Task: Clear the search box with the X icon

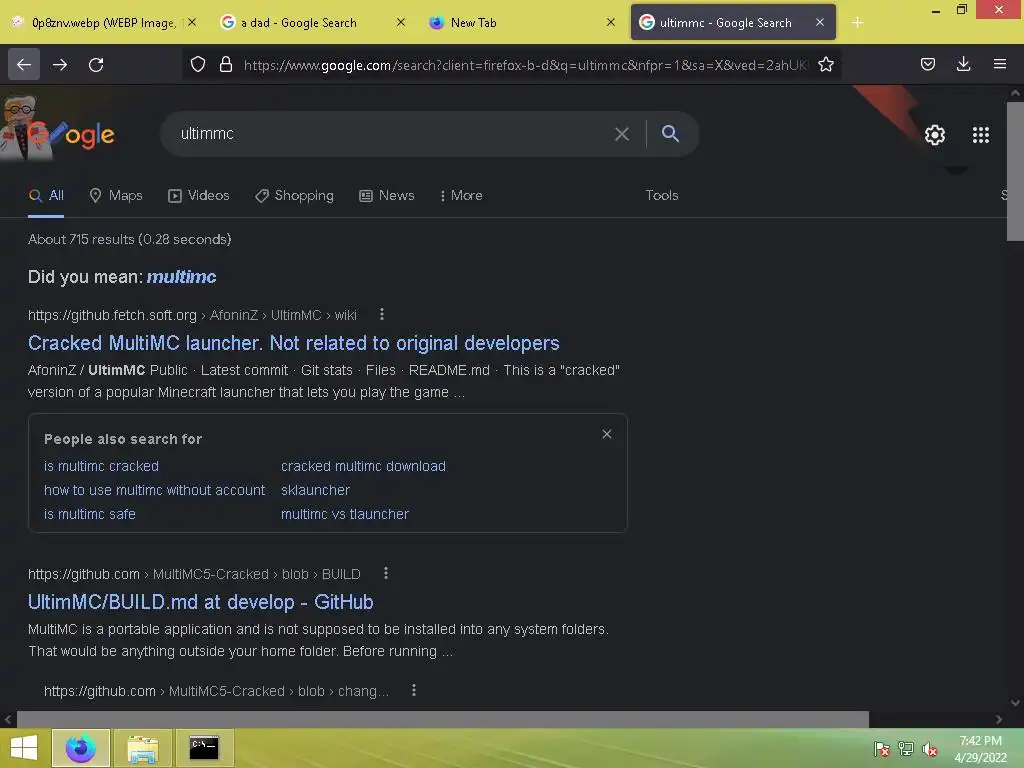Action: click(x=622, y=134)
